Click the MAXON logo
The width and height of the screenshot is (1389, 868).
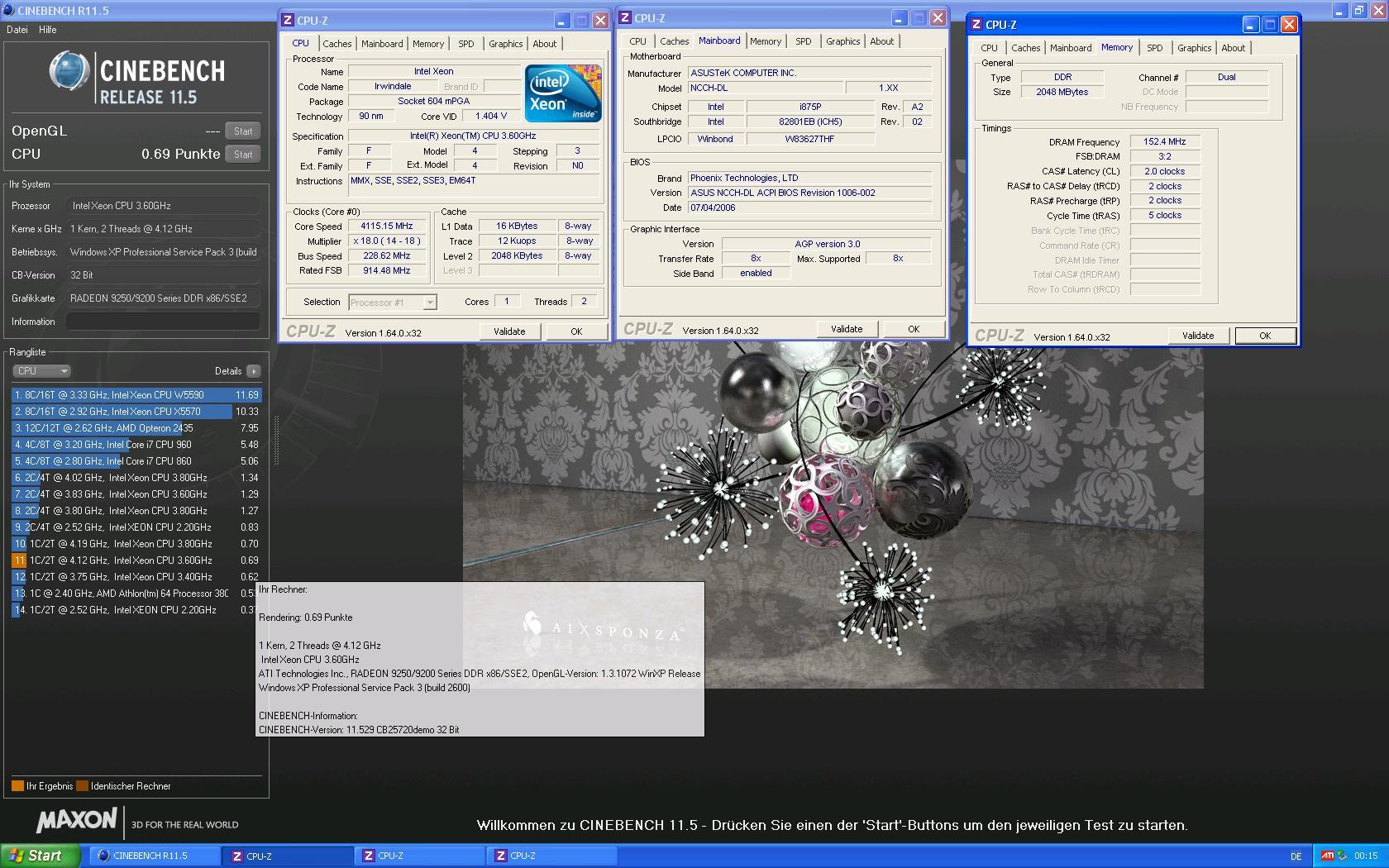(77, 821)
